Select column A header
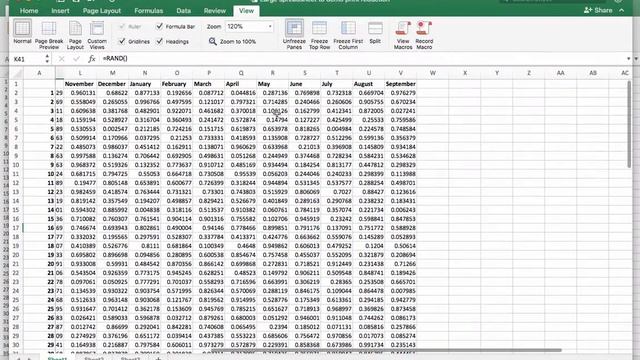This screenshot has width=640, height=360. coord(39,73)
